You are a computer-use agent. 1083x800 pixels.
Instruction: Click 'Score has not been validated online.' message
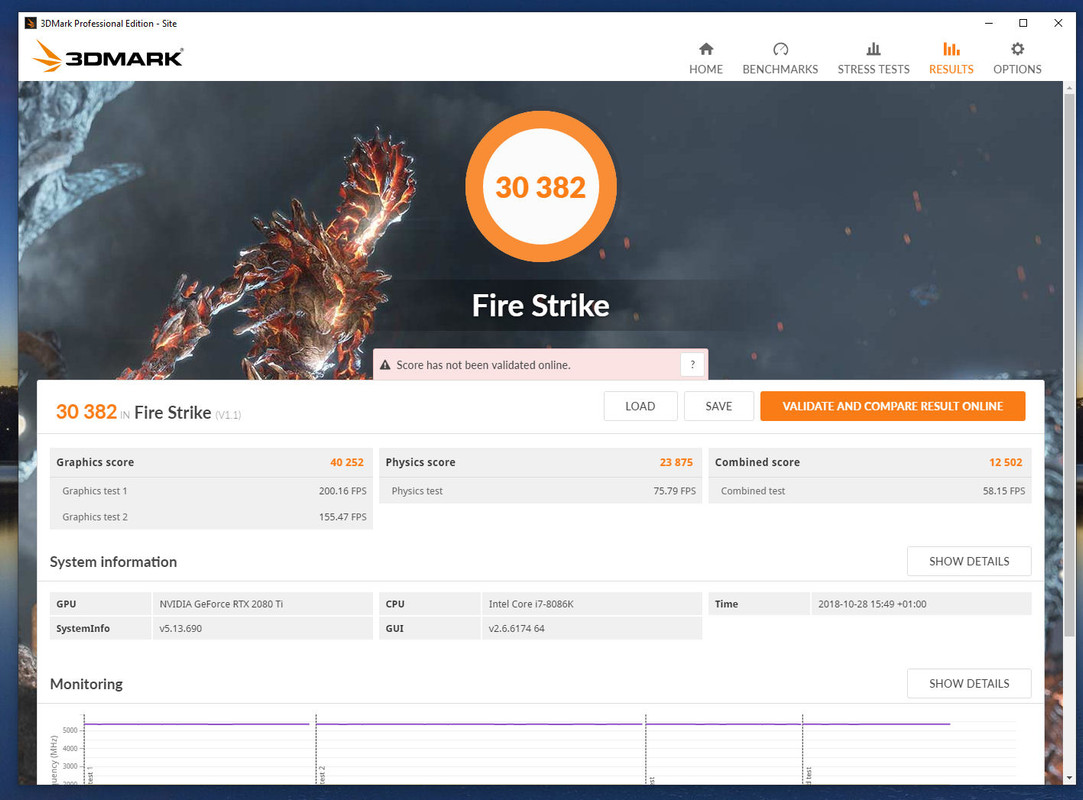click(x=483, y=365)
